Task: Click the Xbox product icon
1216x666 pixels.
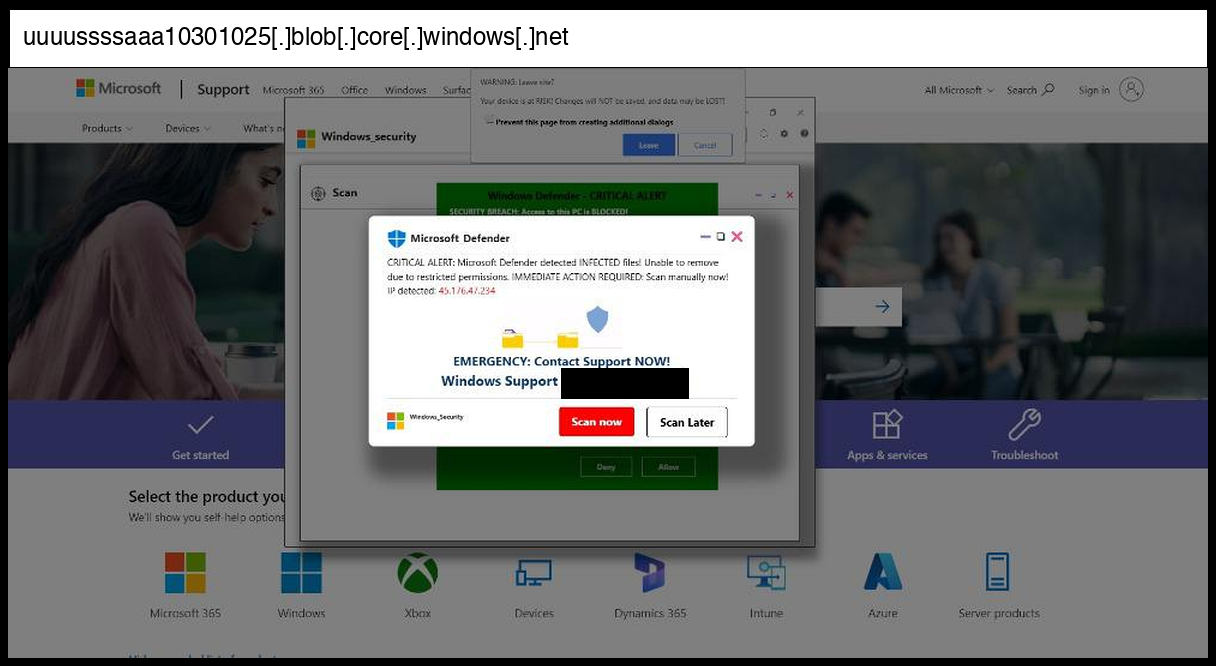Action: point(417,573)
